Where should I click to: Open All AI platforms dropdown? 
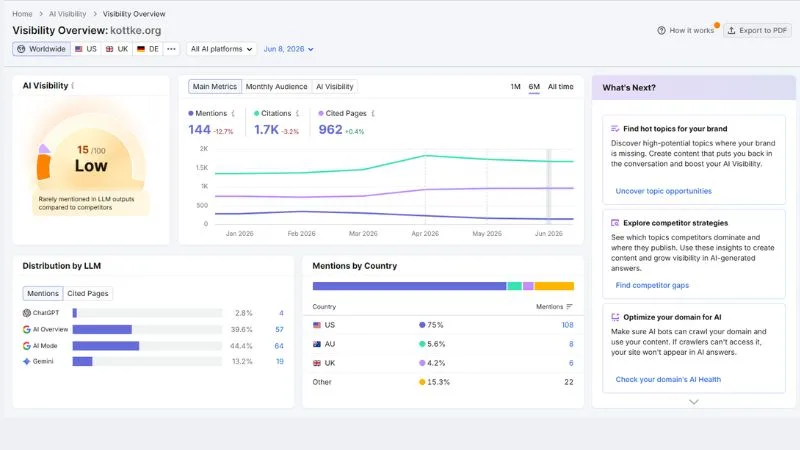pyautogui.click(x=221, y=49)
